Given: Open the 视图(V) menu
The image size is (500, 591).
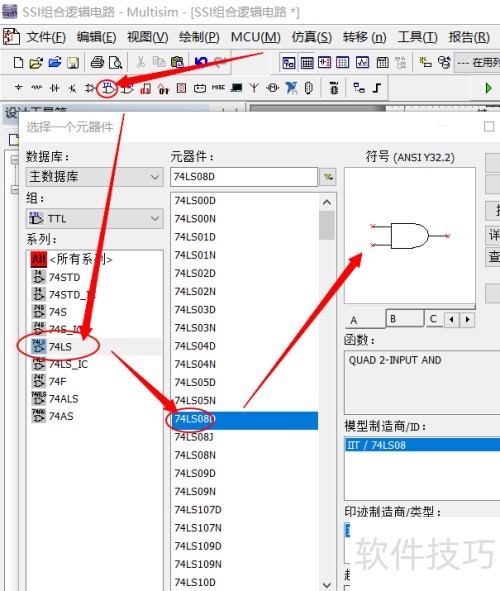Looking at the screenshot, I should (x=148, y=37).
